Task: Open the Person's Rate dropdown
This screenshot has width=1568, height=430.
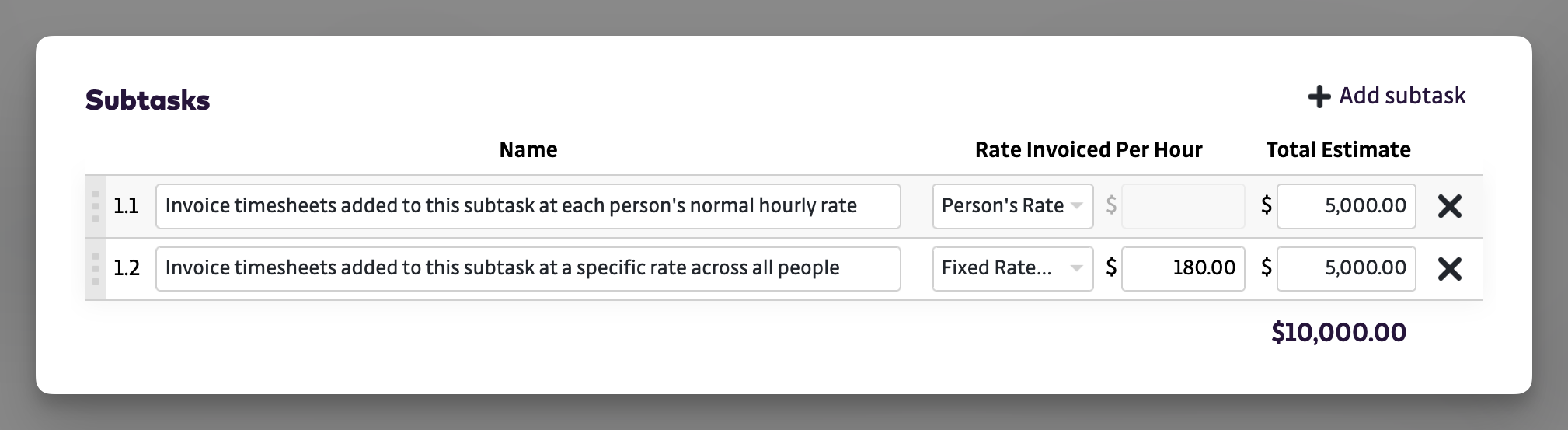Action: point(1012,206)
